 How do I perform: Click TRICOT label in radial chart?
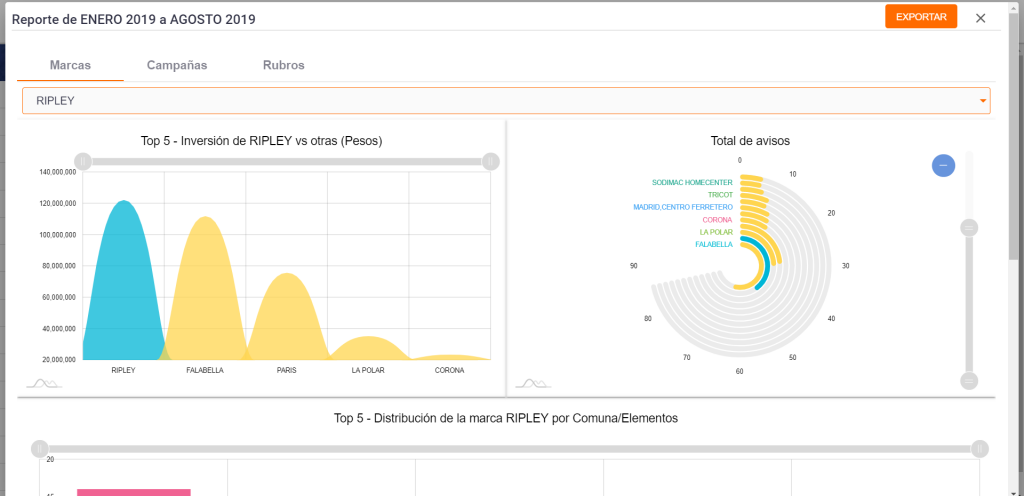click(720, 194)
